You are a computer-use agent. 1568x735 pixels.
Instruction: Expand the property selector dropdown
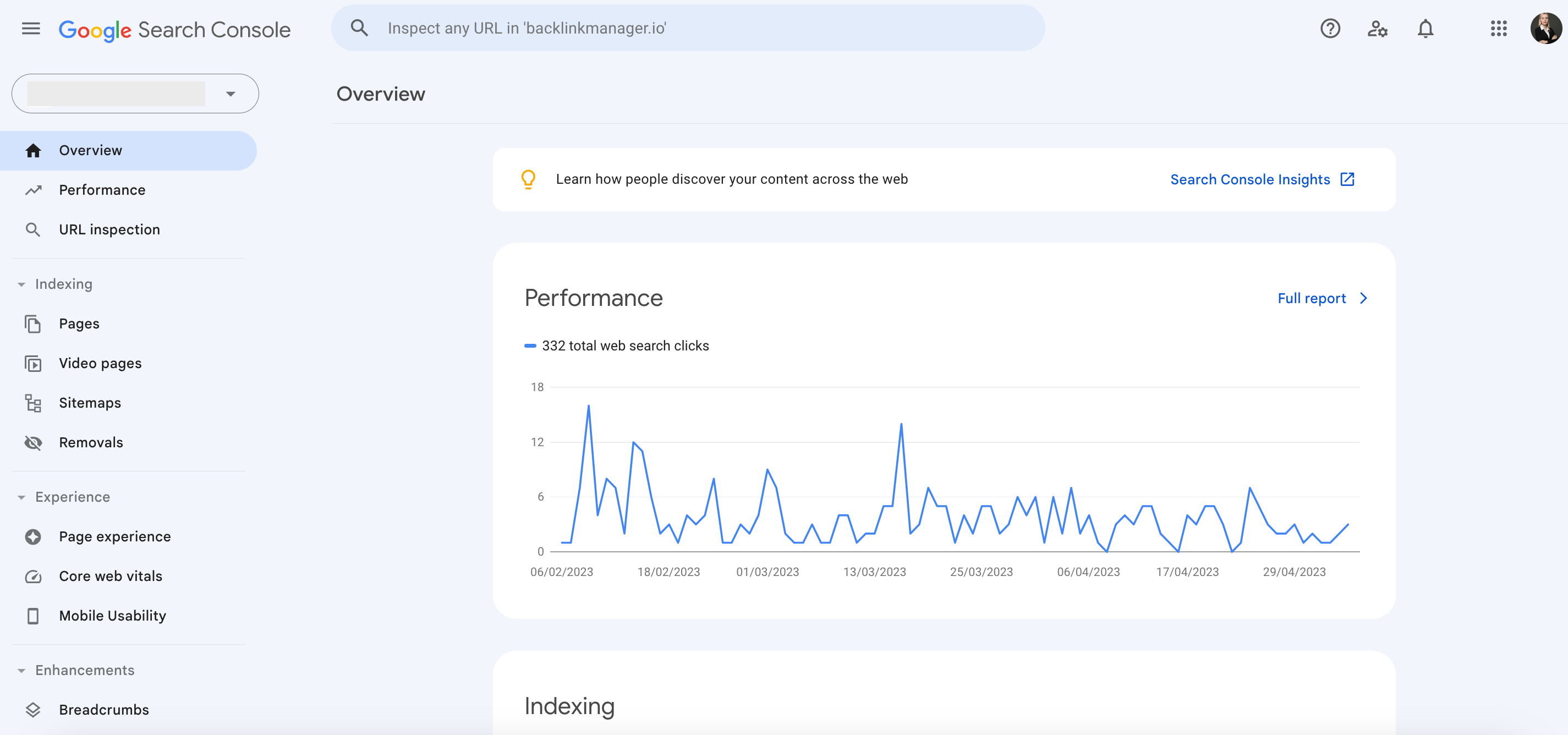tap(230, 93)
